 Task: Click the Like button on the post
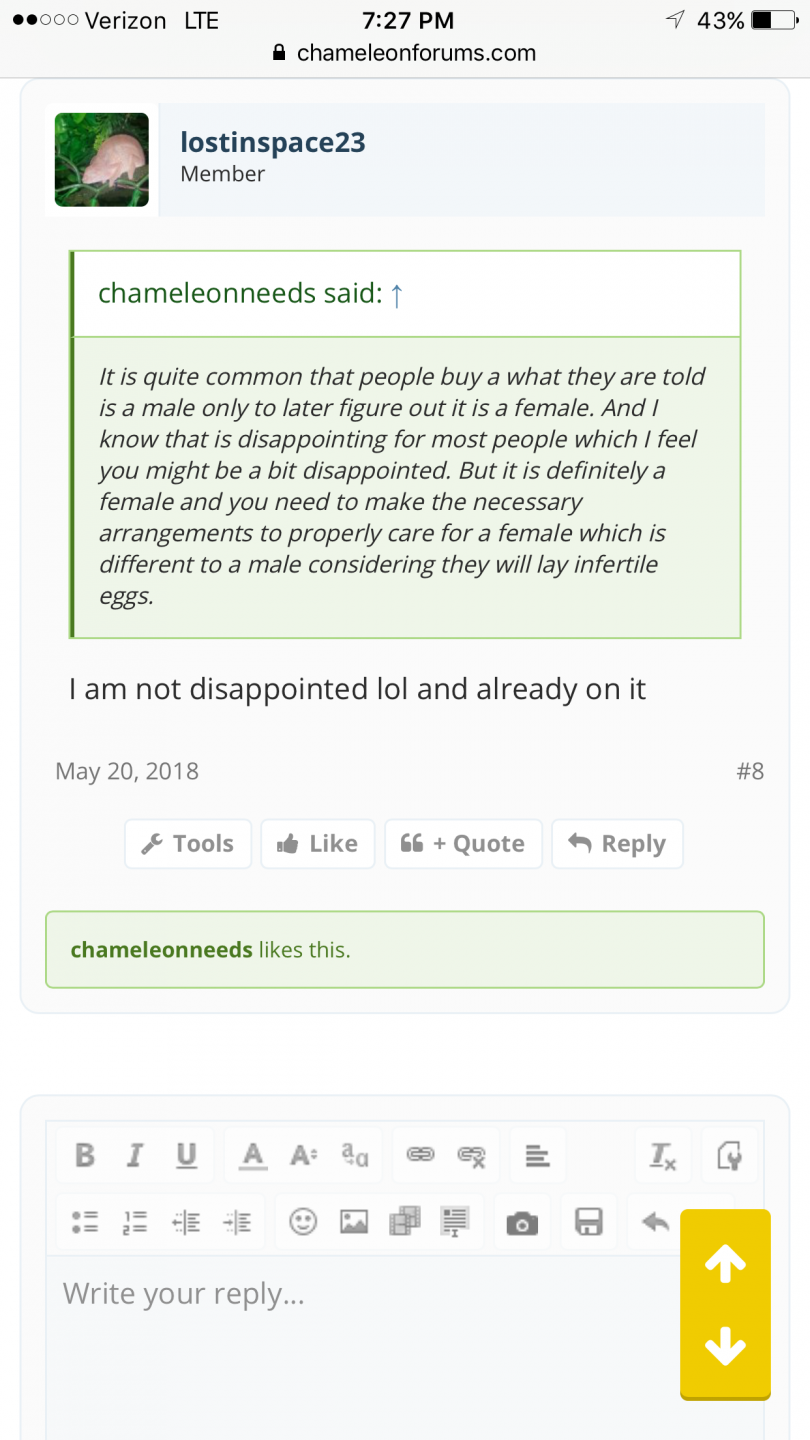pos(317,844)
